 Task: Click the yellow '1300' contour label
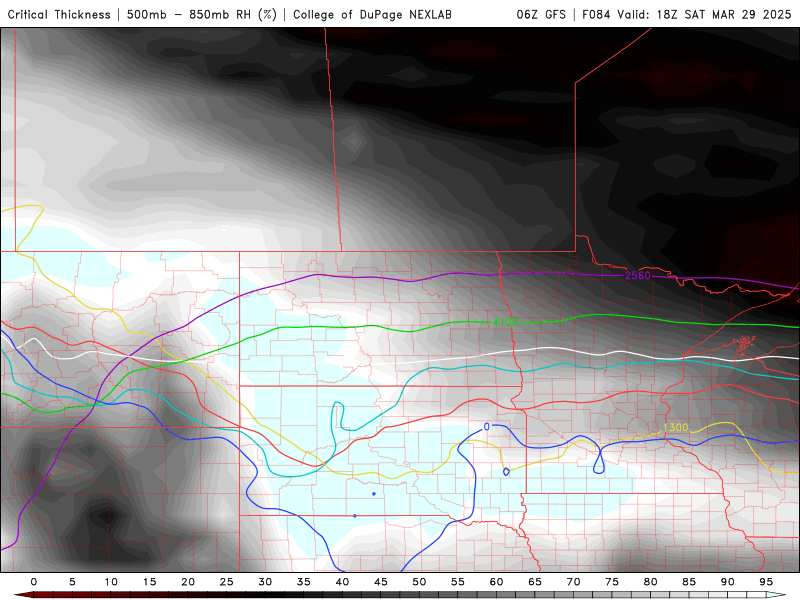point(676,428)
